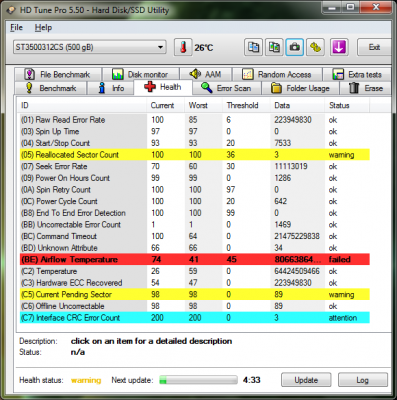Click the copy text to clipboard icon
397x400 pixels.
click(x=253, y=47)
